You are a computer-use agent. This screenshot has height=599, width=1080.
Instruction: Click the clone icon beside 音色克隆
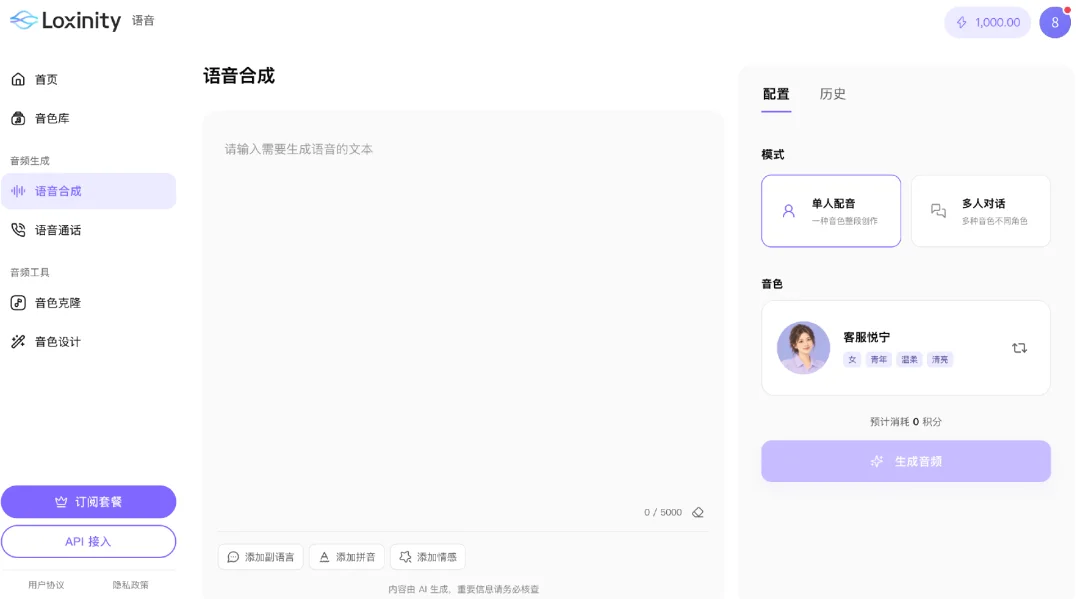pyautogui.click(x=18, y=303)
